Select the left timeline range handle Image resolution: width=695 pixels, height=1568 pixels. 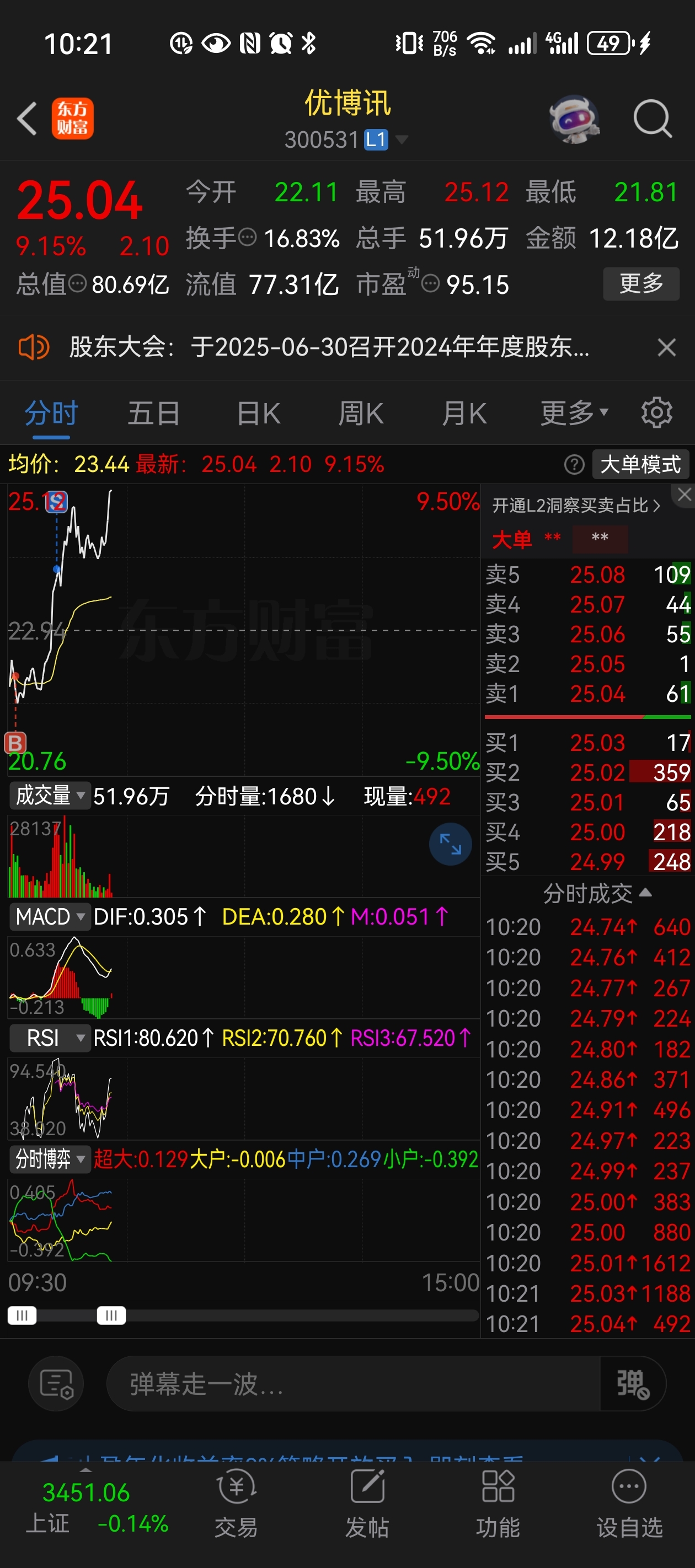point(22,1316)
